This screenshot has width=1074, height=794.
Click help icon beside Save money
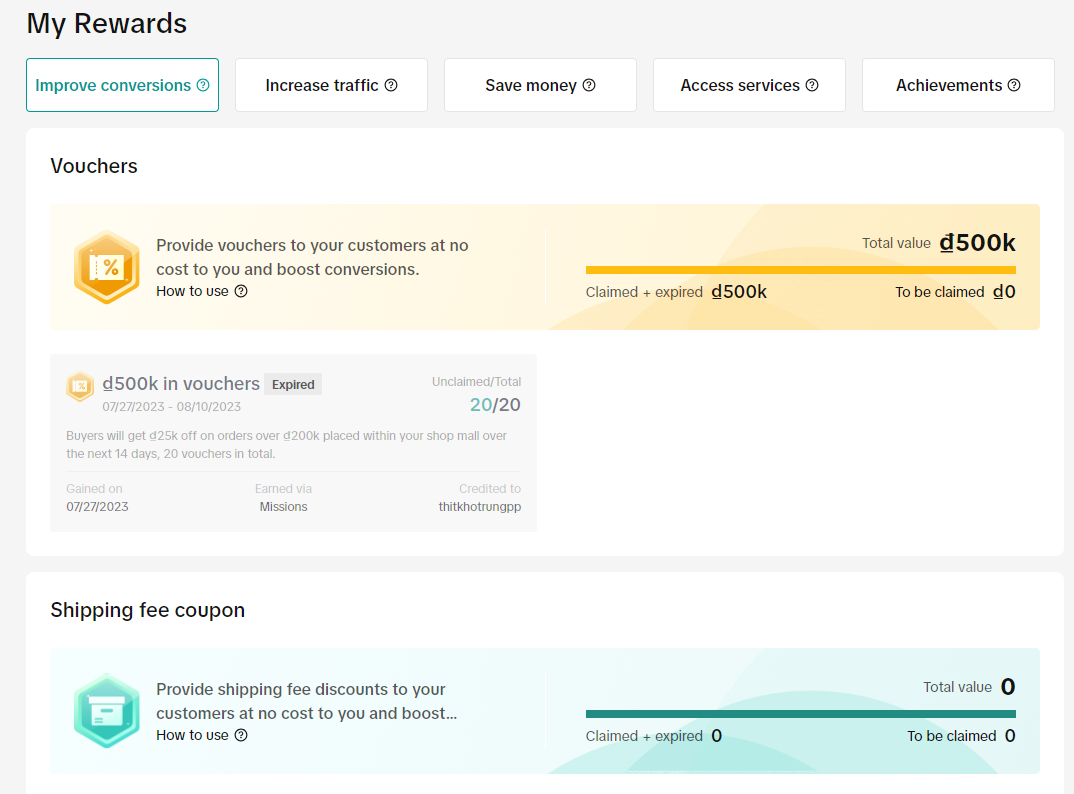point(589,85)
